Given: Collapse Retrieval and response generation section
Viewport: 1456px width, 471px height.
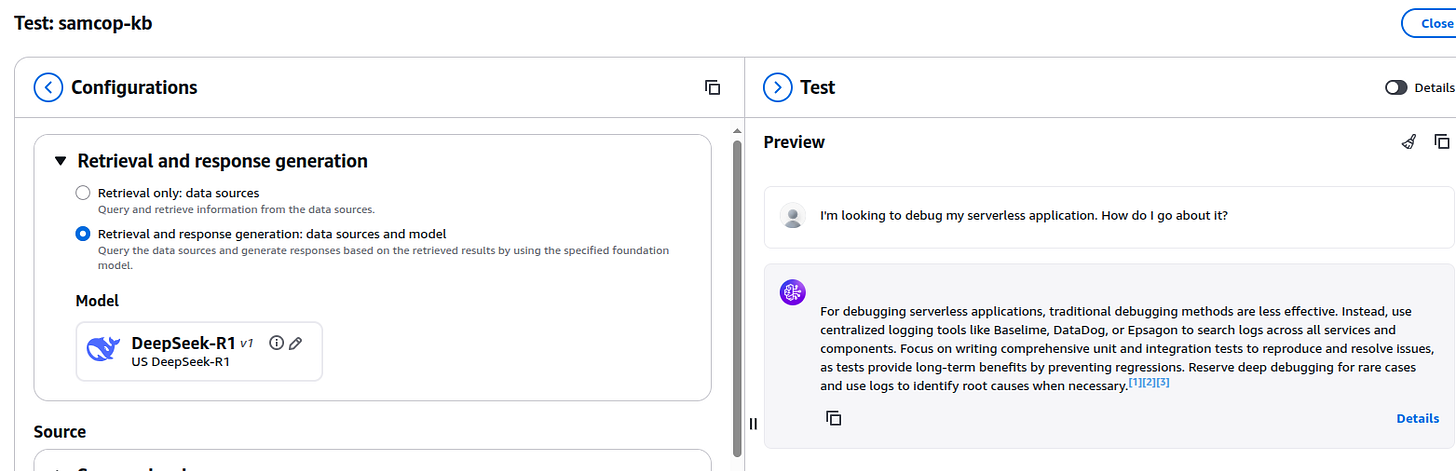Looking at the screenshot, I should coord(60,161).
